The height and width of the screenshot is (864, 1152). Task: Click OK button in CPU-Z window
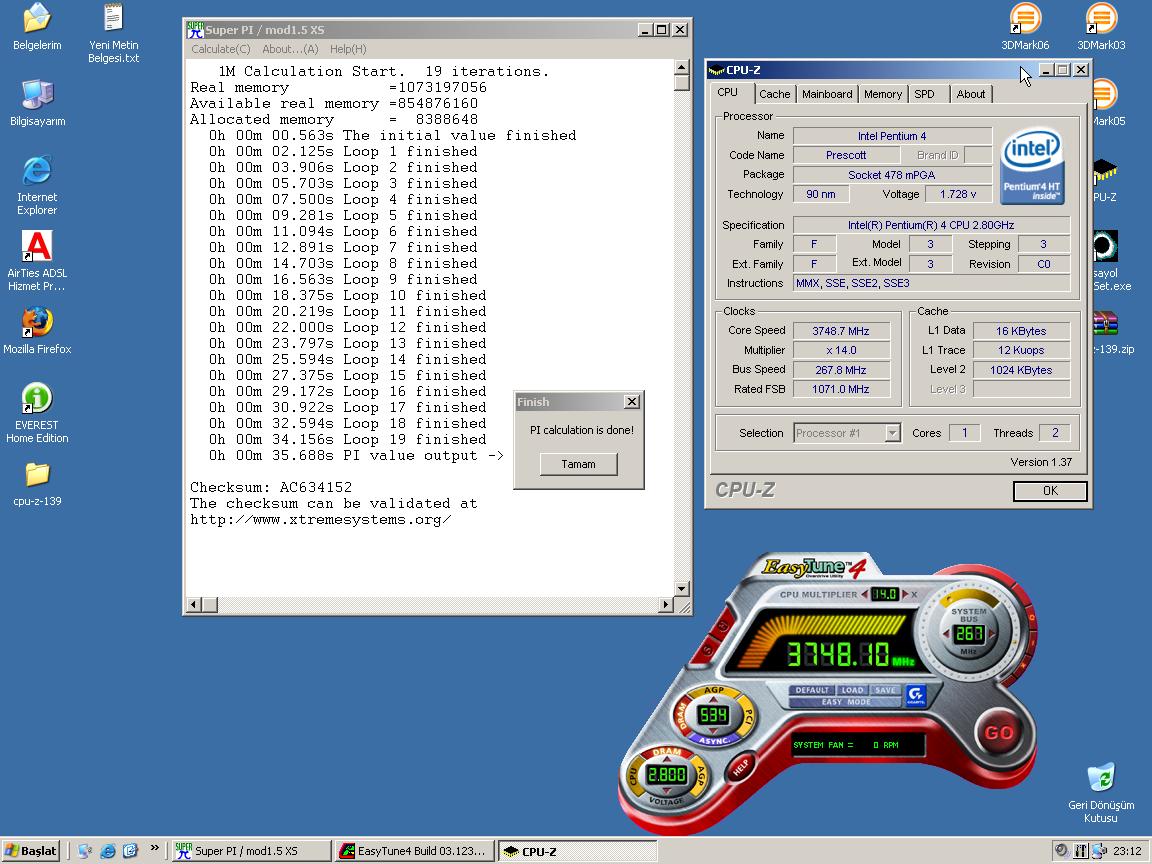1050,491
